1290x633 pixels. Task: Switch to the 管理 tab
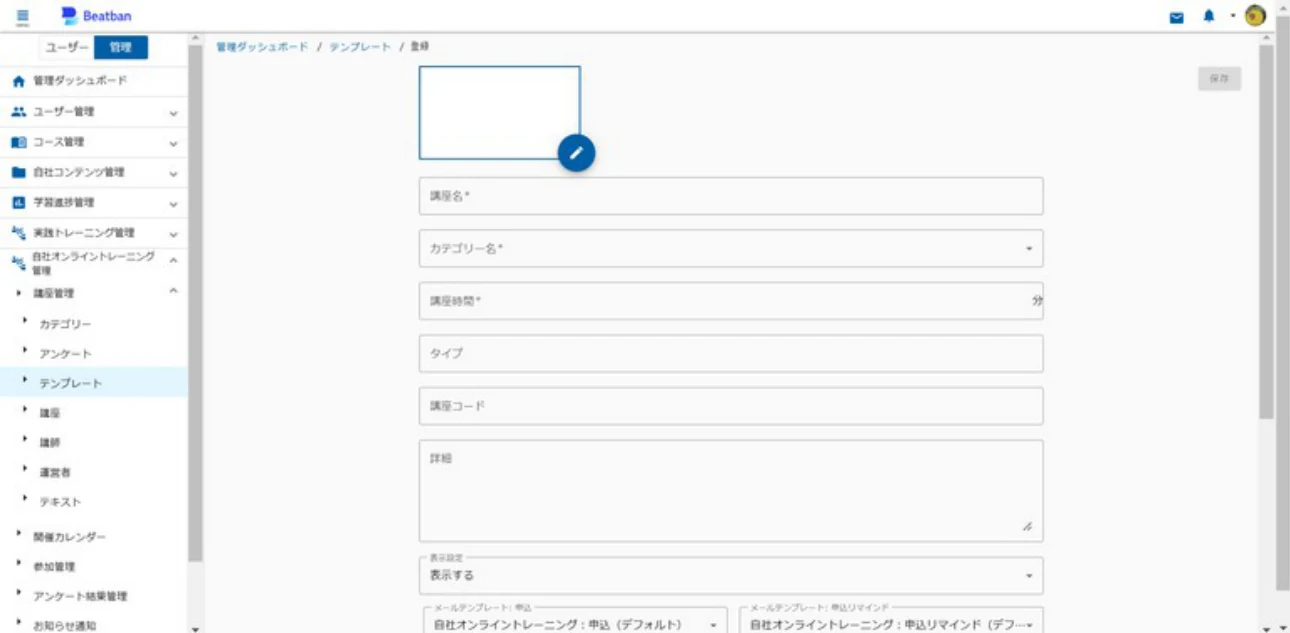coord(120,47)
